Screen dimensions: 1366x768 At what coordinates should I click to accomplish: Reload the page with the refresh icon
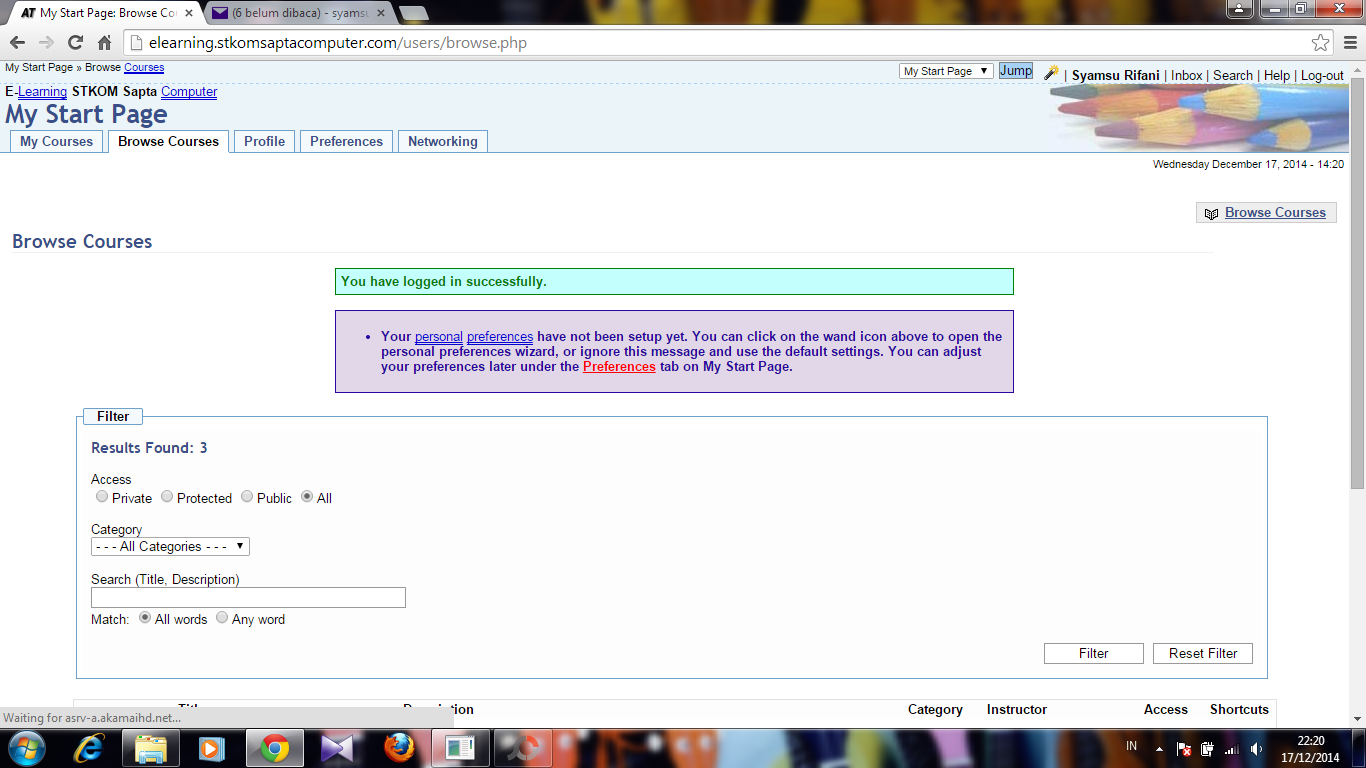click(x=75, y=43)
